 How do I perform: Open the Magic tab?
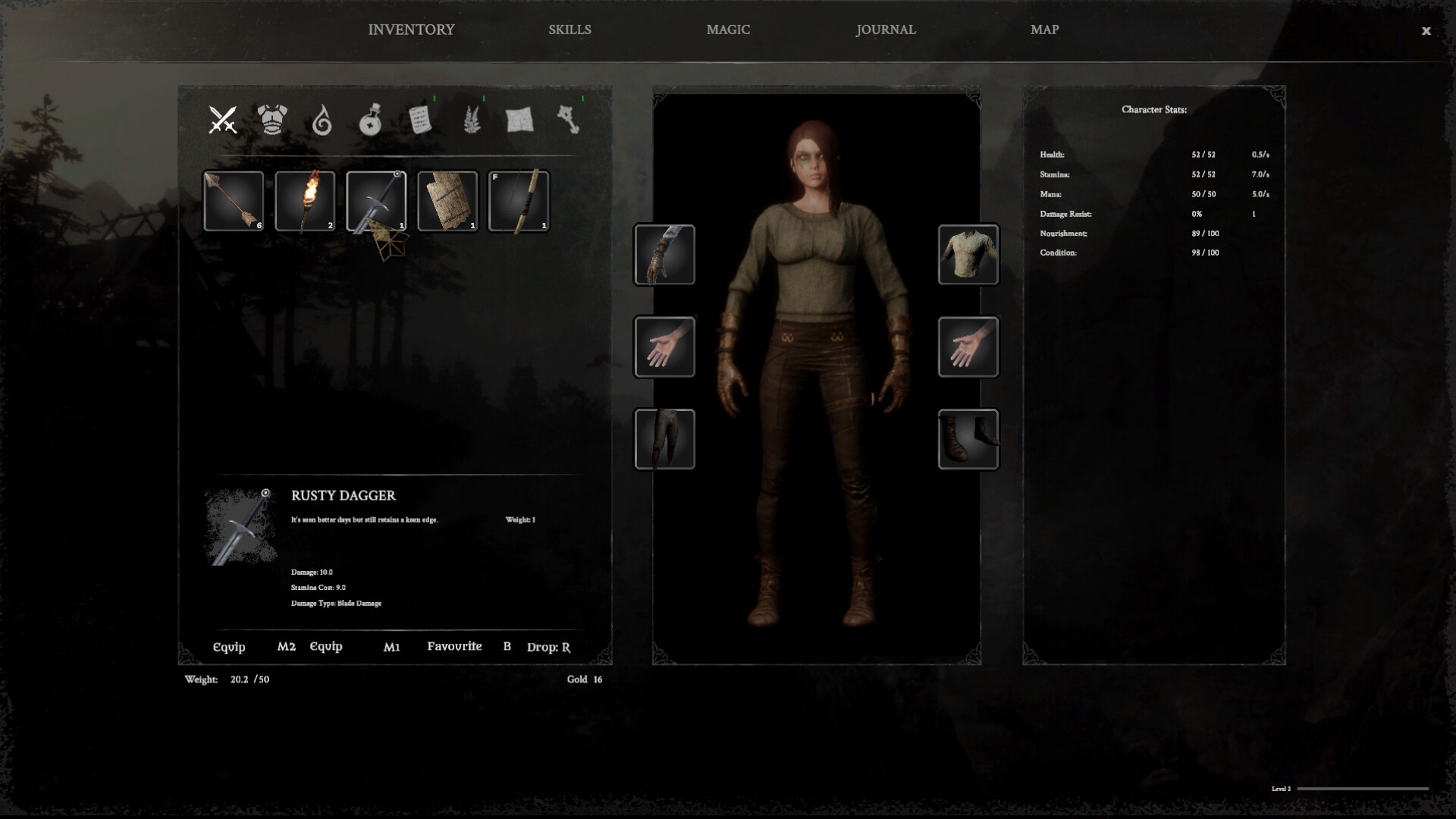click(728, 30)
